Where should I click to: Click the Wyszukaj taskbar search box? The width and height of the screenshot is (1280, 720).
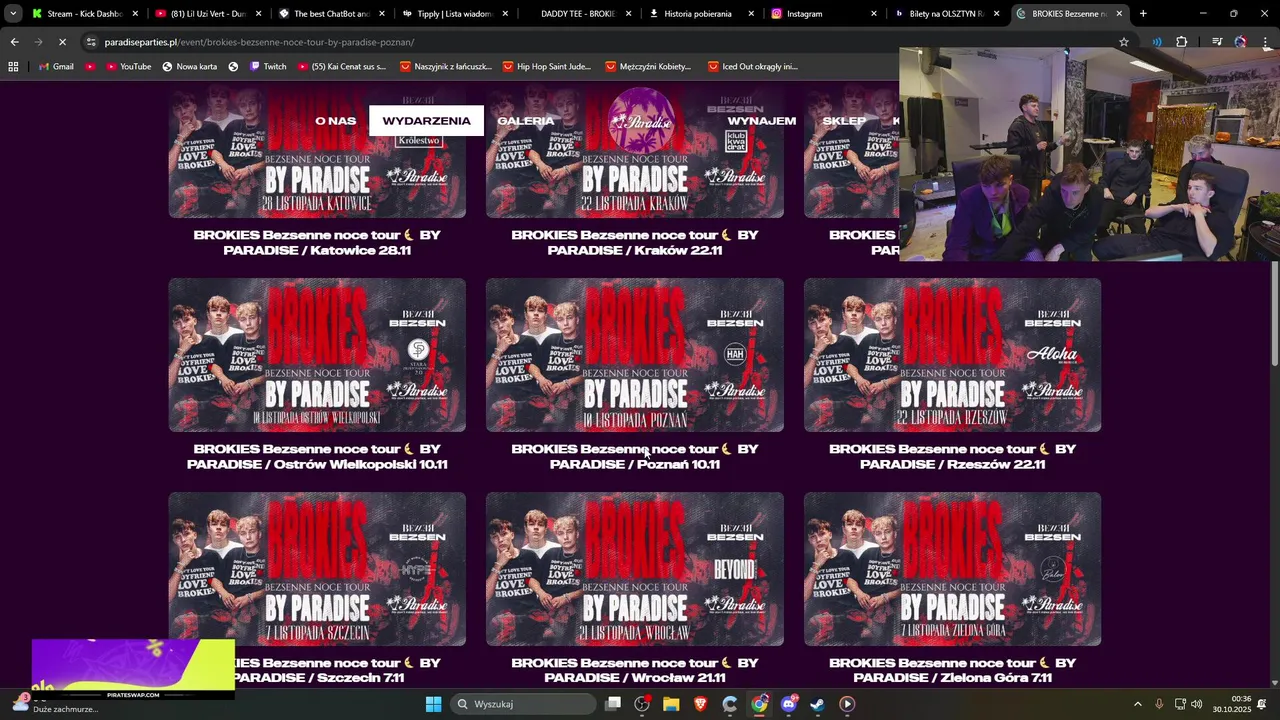524,704
